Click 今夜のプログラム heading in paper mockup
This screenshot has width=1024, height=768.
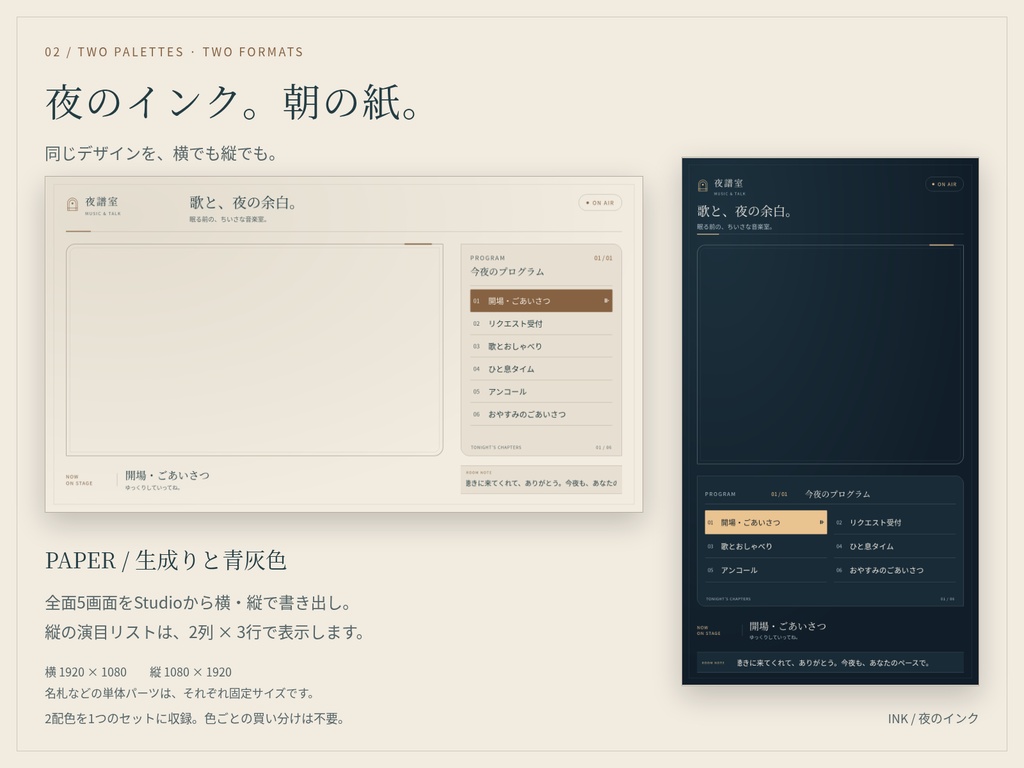pos(507,272)
